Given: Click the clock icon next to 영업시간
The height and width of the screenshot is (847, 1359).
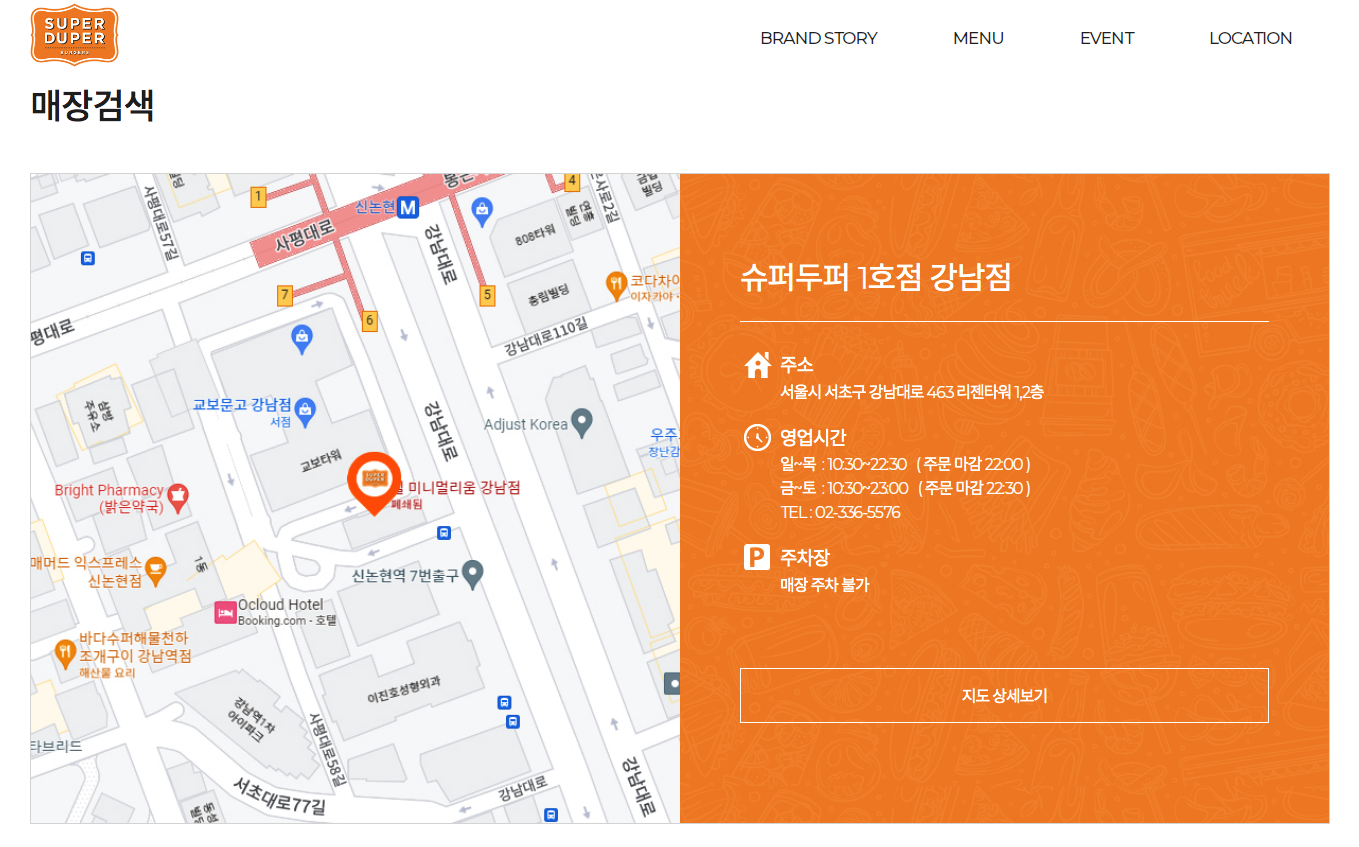Looking at the screenshot, I should point(757,437).
